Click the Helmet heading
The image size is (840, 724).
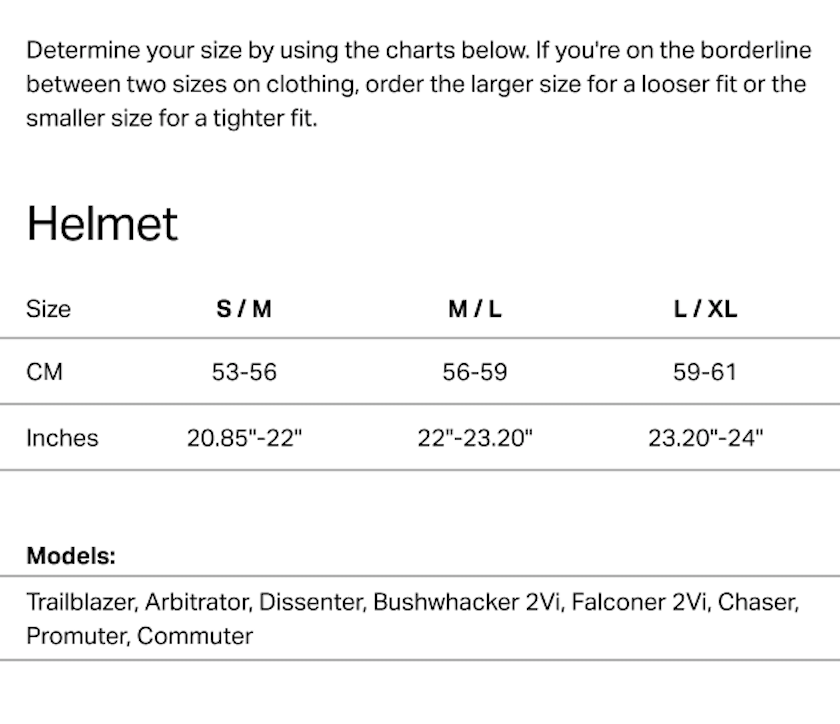[x=102, y=223]
